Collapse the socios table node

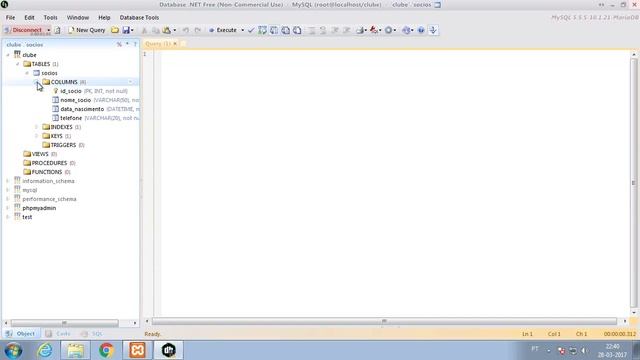coord(27,73)
